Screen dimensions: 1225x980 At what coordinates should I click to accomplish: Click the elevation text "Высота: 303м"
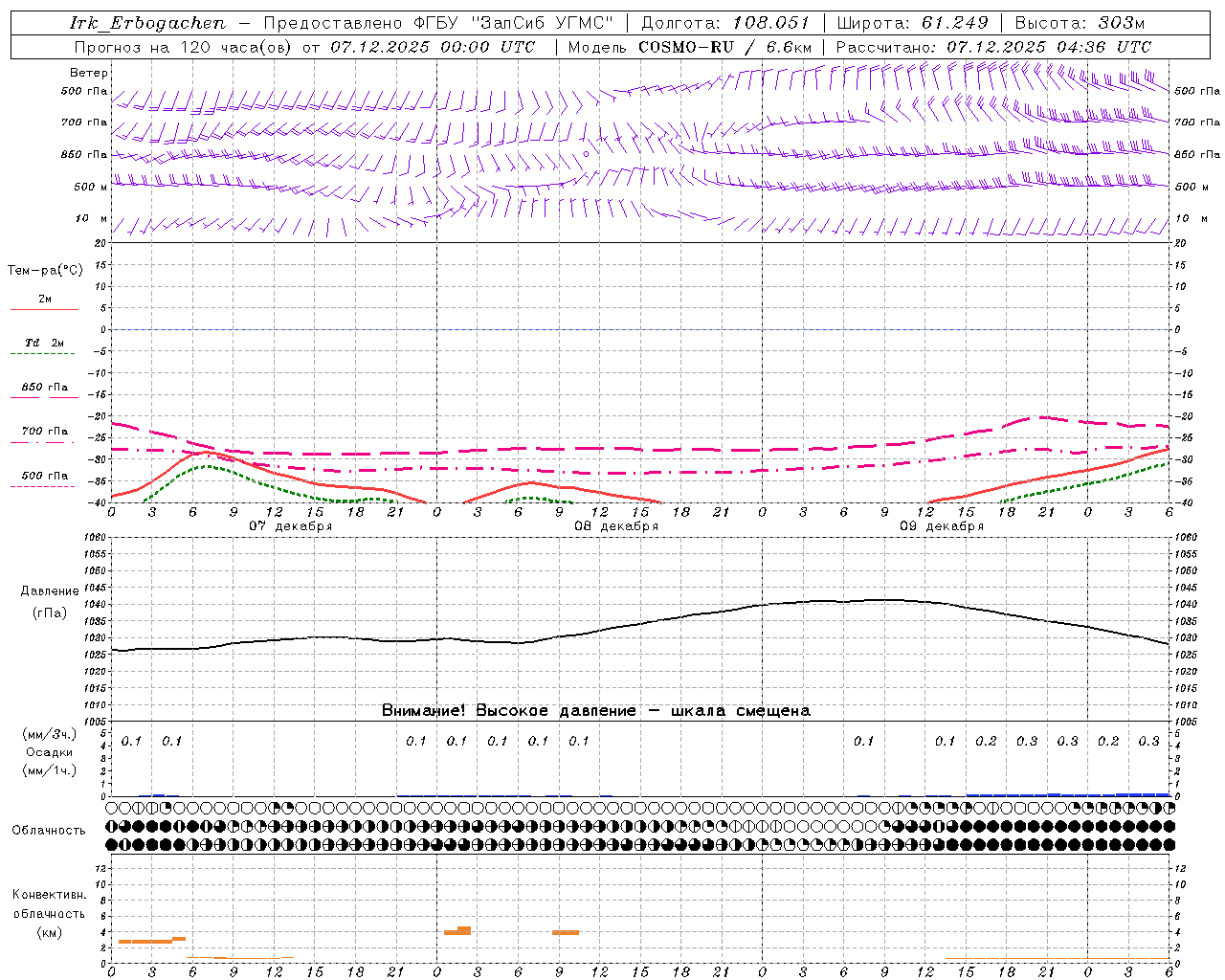[1080, 23]
